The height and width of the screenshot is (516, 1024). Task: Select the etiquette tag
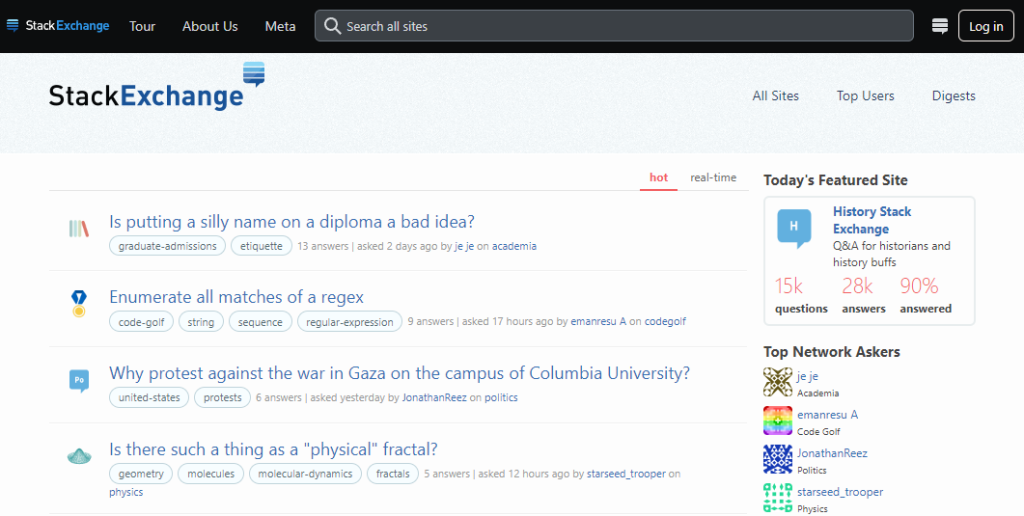pyautogui.click(x=261, y=246)
